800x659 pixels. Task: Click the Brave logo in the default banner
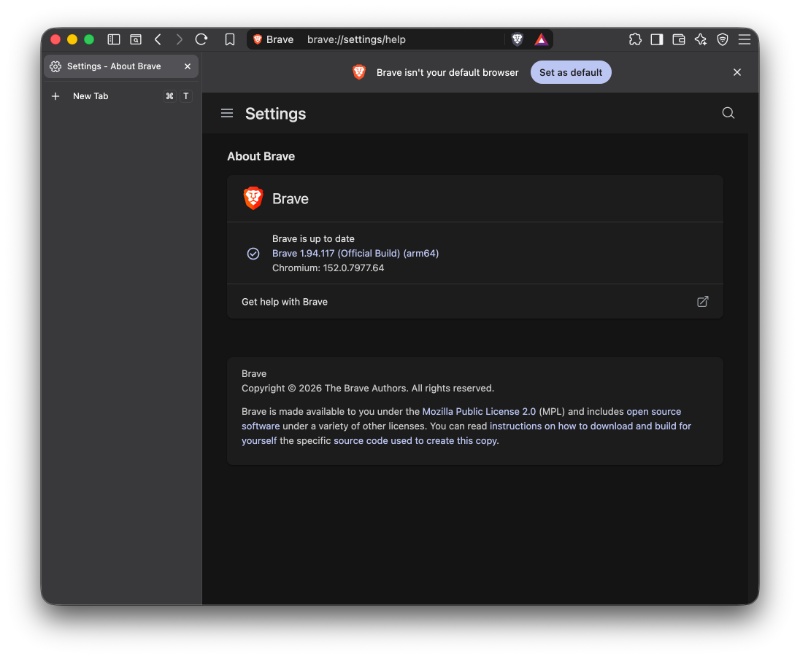point(359,72)
